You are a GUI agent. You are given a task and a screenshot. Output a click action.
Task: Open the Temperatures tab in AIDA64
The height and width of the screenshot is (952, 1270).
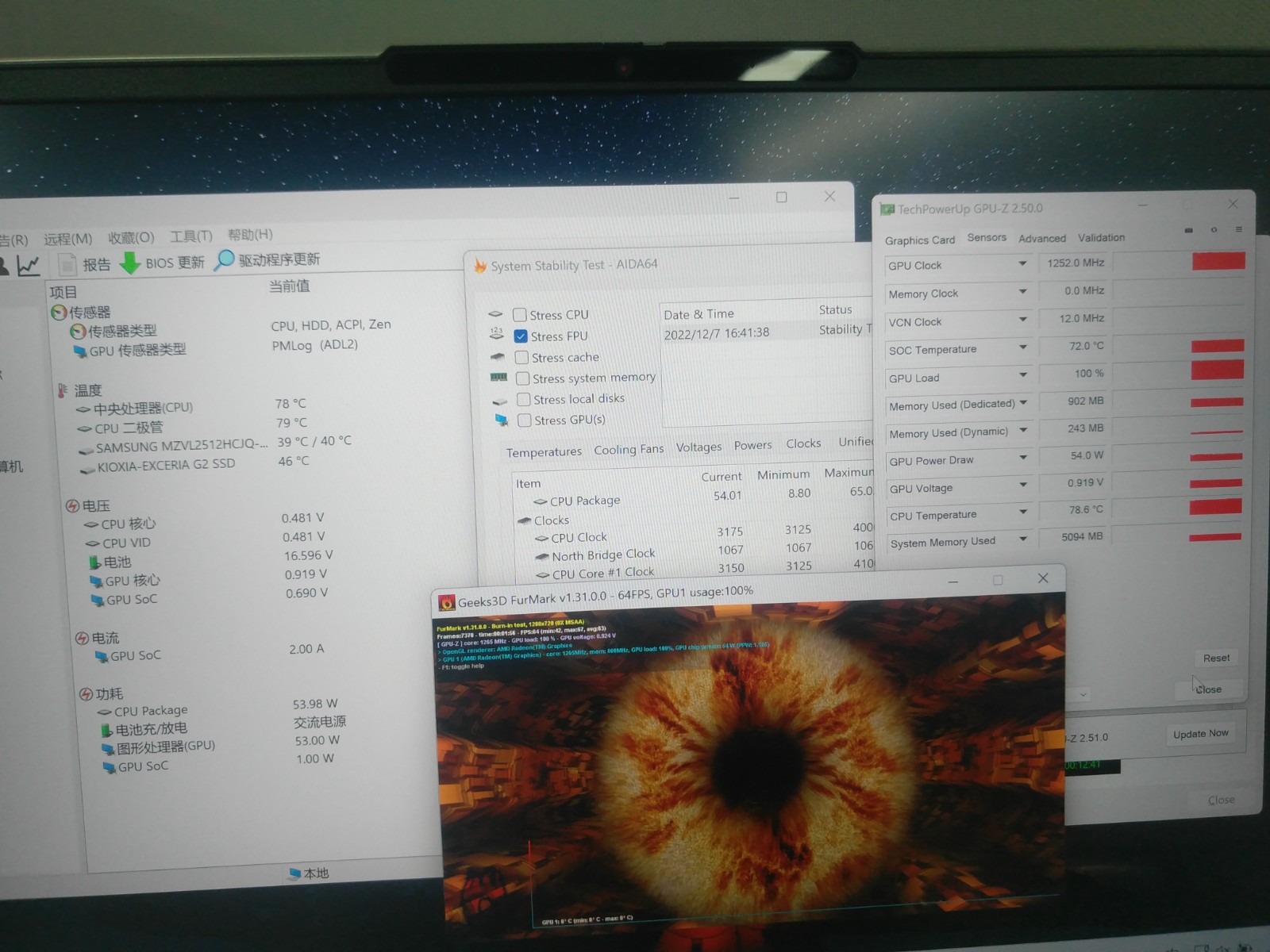pos(544,452)
